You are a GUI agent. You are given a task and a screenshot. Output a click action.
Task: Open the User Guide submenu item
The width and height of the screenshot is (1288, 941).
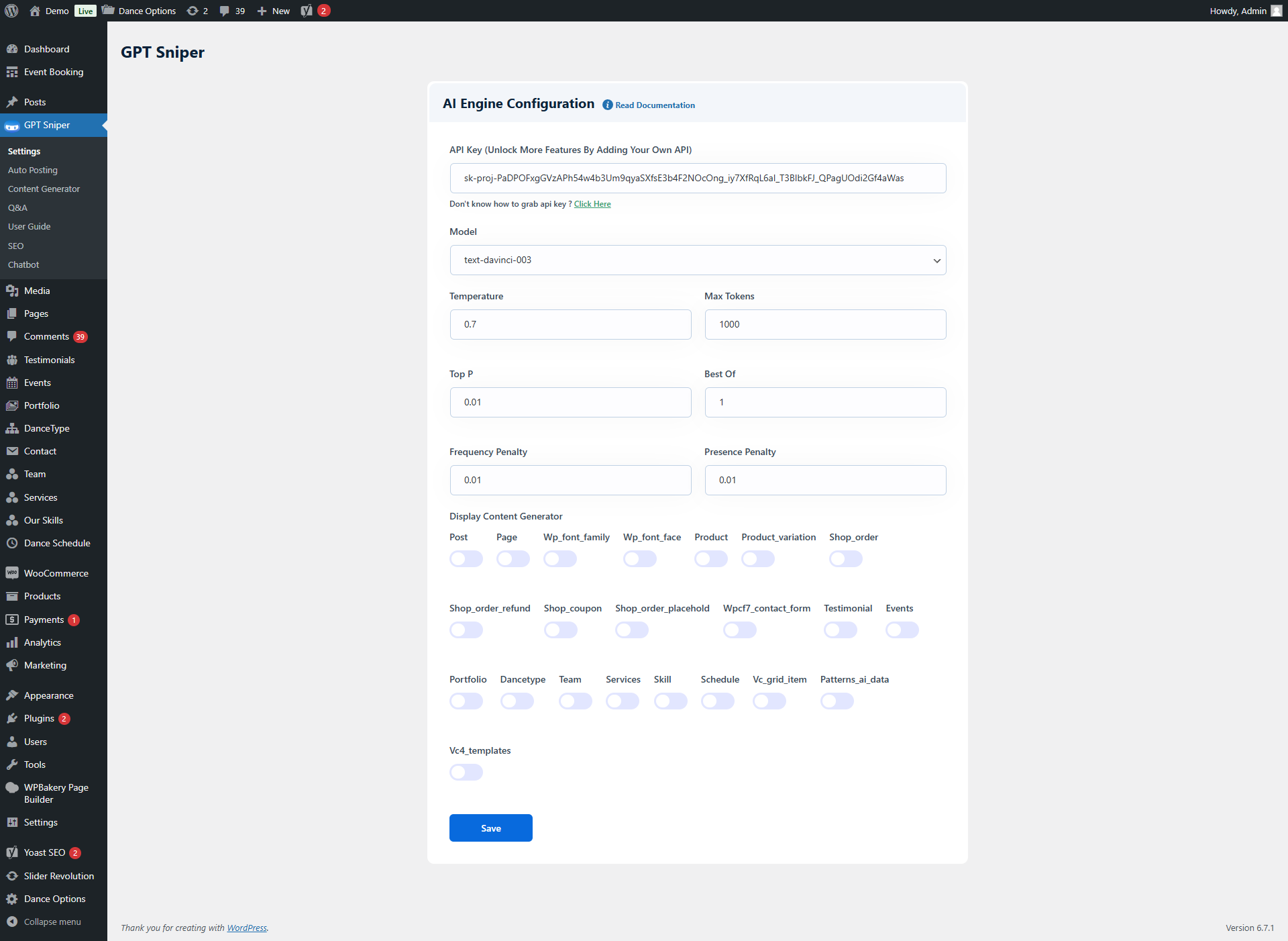[29, 226]
